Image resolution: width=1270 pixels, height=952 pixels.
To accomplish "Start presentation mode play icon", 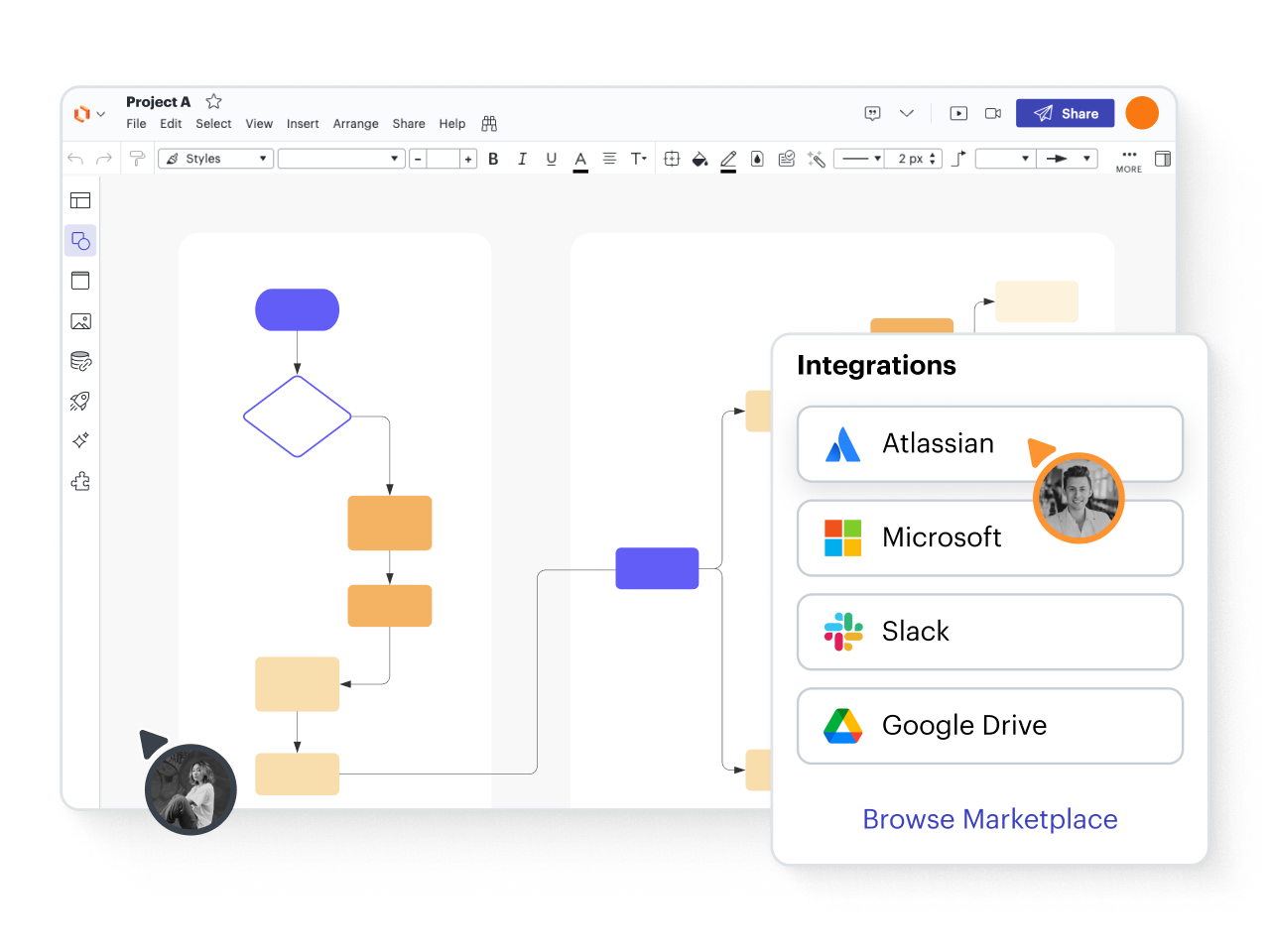I will 958,113.
